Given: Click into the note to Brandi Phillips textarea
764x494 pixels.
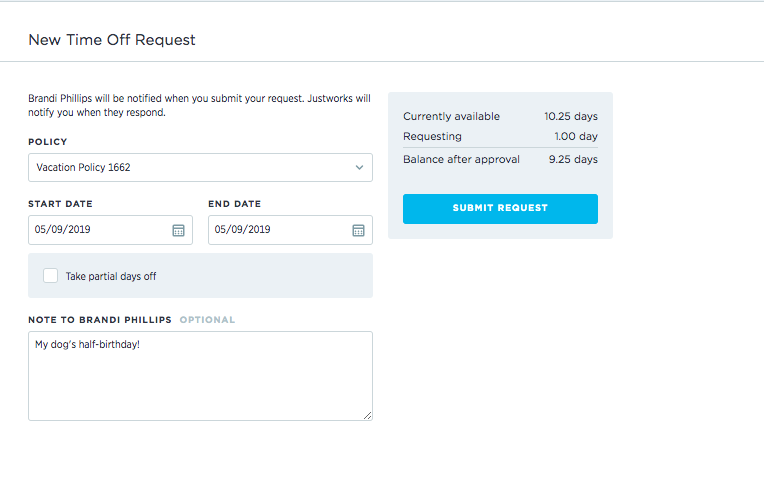Looking at the screenshot, I should pyautogui.click(x=200, y=376).
